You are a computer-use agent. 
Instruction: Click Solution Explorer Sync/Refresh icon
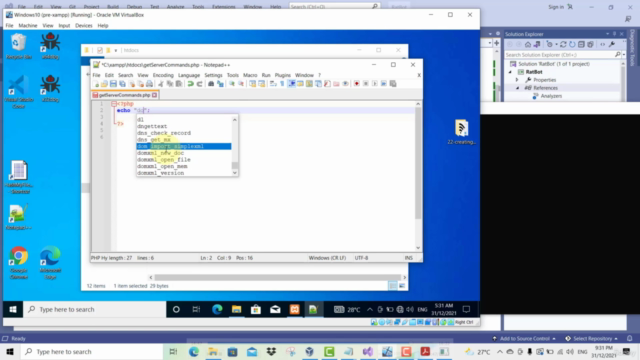563,44
